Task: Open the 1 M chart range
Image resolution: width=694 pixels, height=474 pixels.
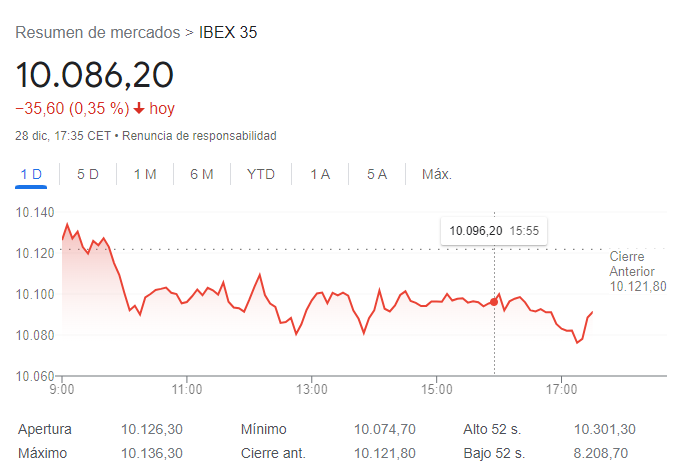Action: click(145, 174)
